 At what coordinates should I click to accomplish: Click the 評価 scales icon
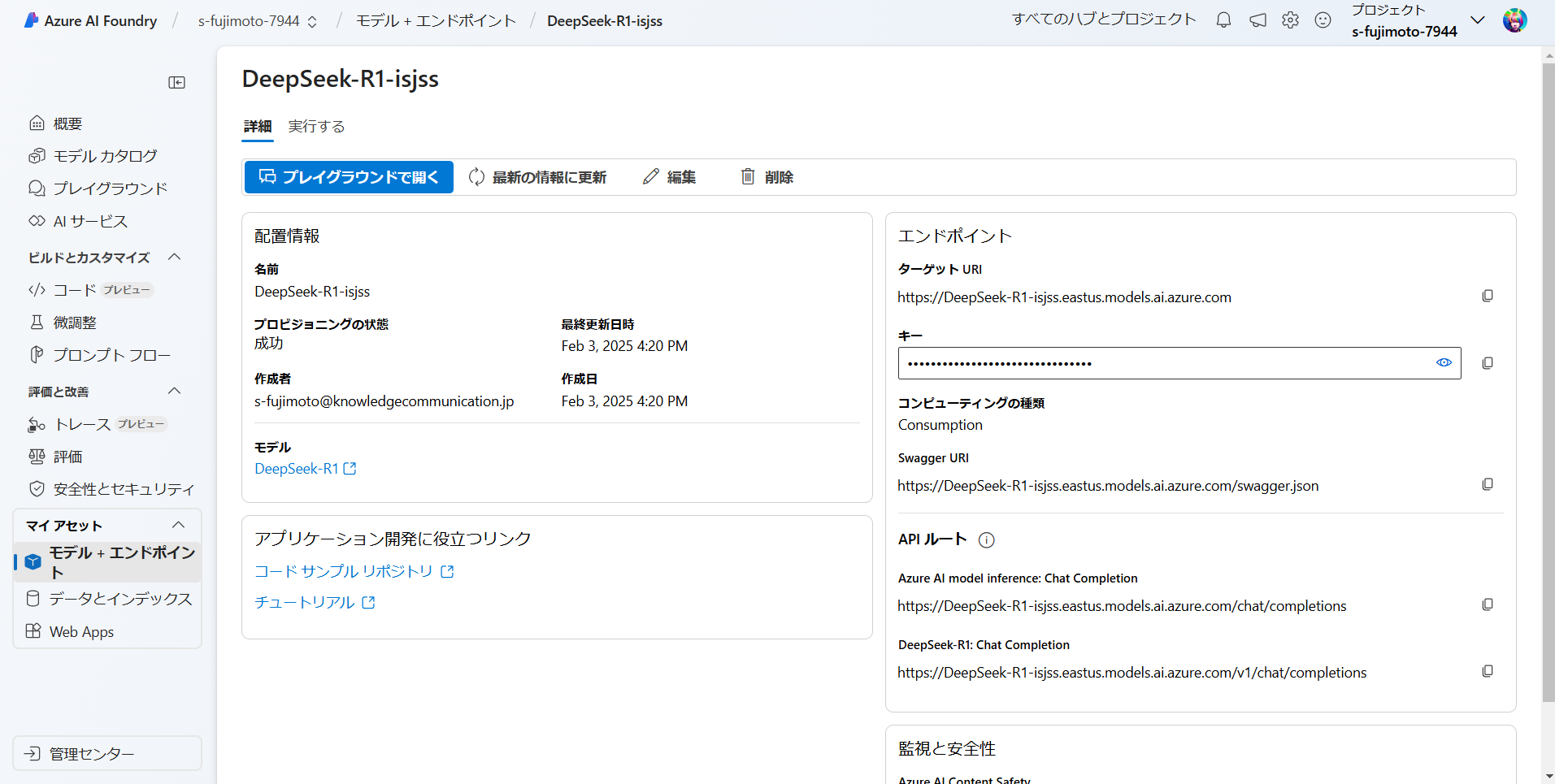click(37, 457)
